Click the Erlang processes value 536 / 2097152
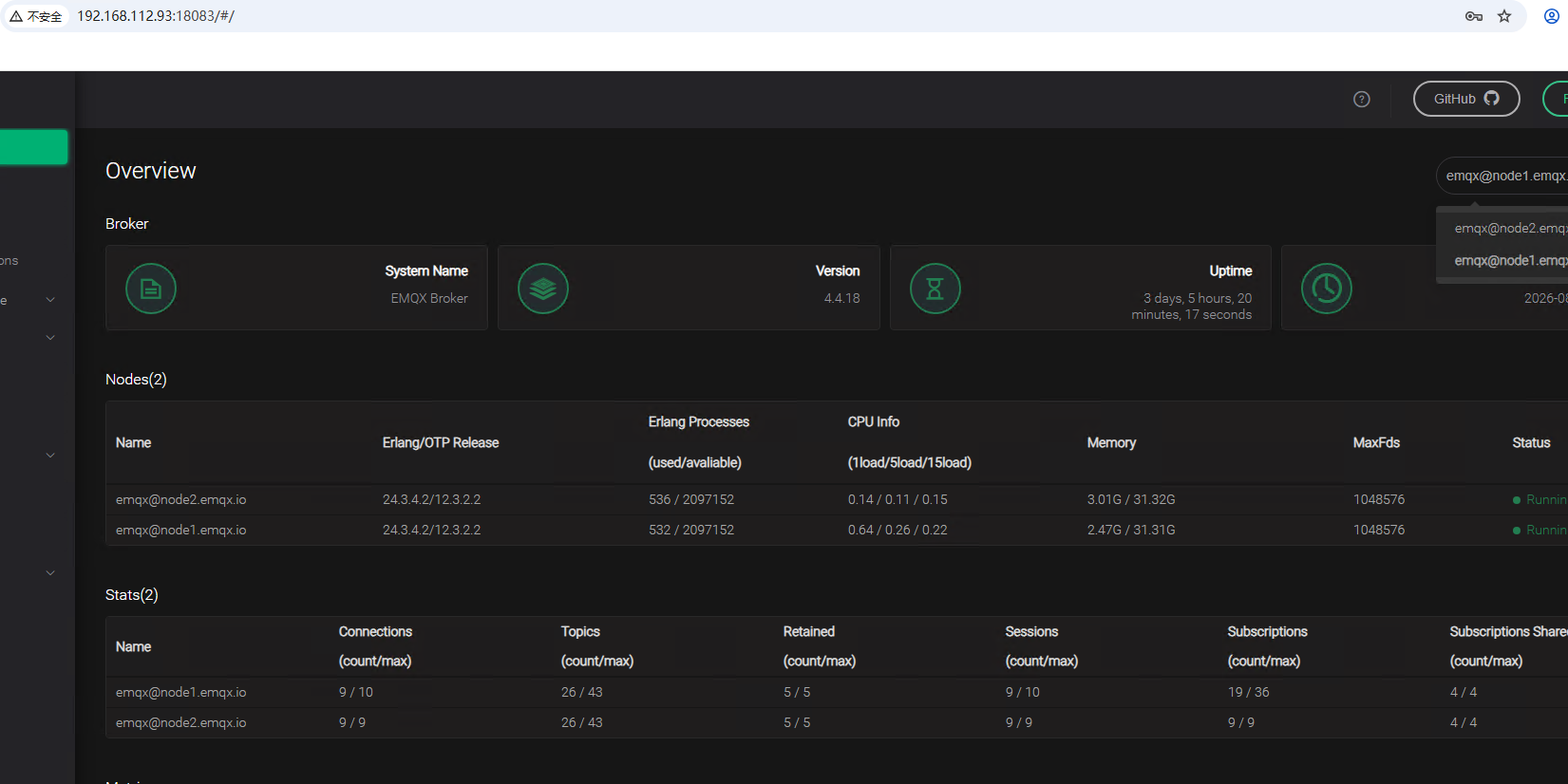Screen dimensions: 1568x784 691,499
